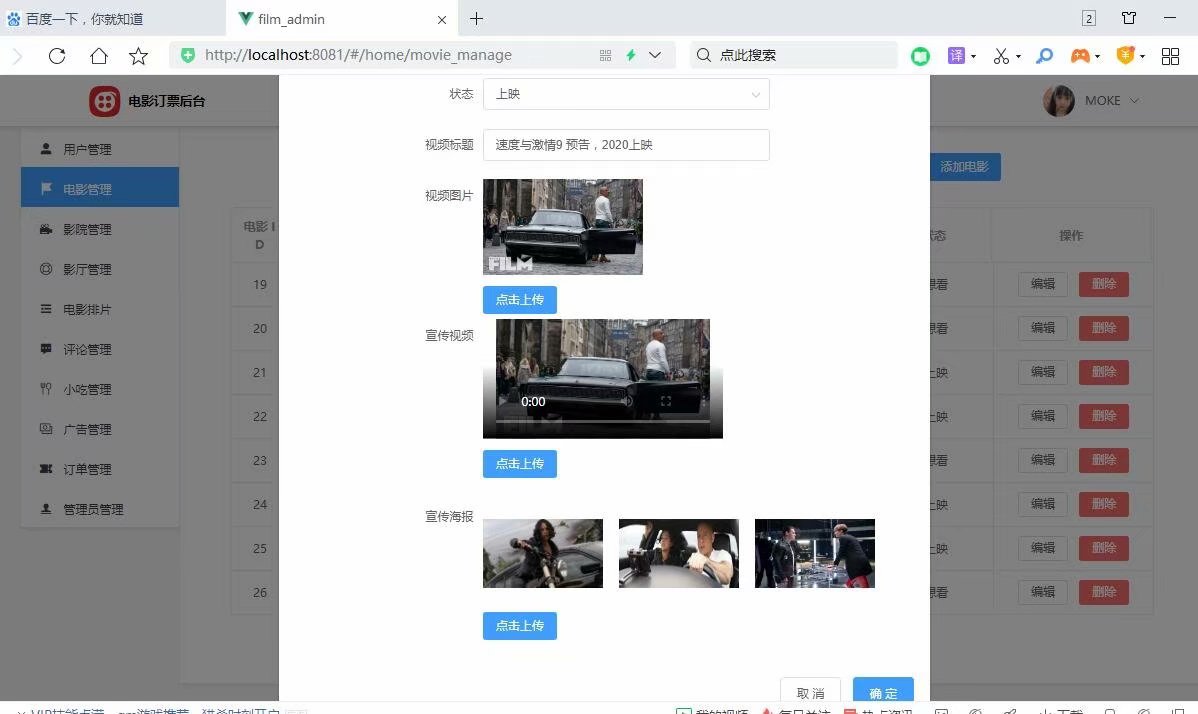Click the browser search box 点此搜索

click(794, 55)
